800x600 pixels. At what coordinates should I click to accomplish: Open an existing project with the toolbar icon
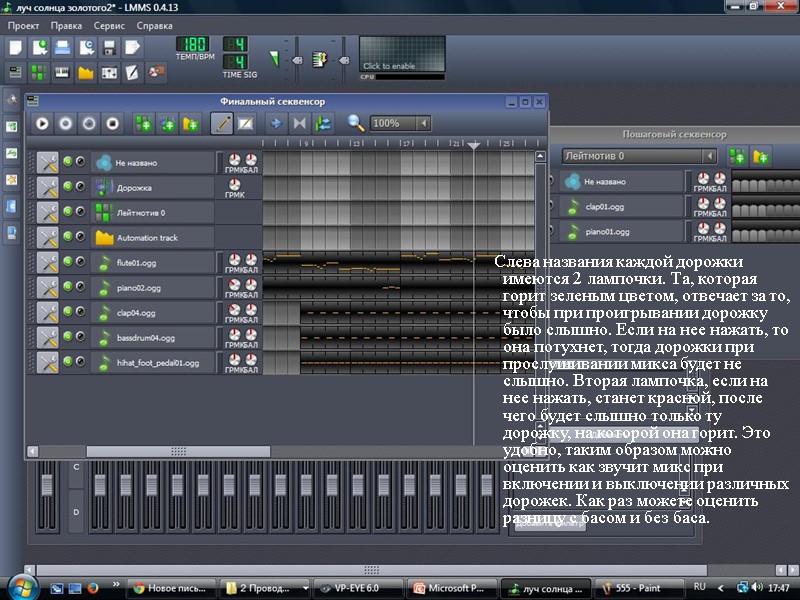[62, 47]
